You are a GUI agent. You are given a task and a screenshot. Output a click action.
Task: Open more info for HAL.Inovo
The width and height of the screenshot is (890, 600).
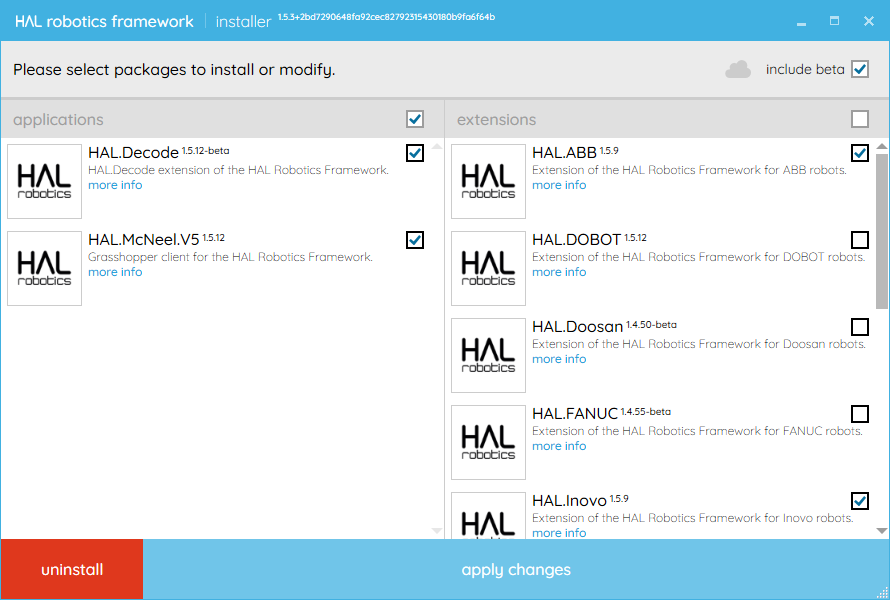pos(559,532)
